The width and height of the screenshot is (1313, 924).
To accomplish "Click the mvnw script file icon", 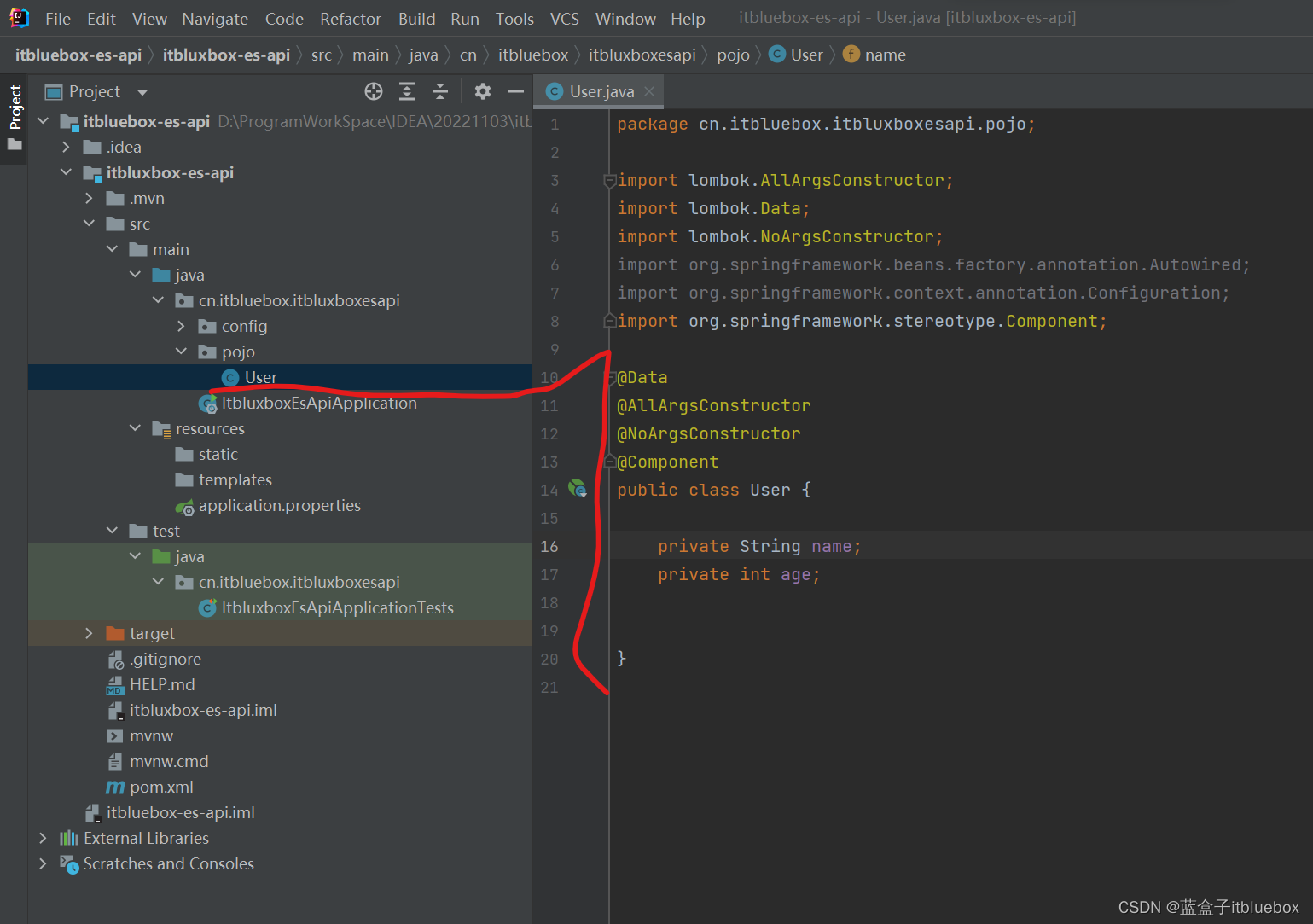I will 115,735.
